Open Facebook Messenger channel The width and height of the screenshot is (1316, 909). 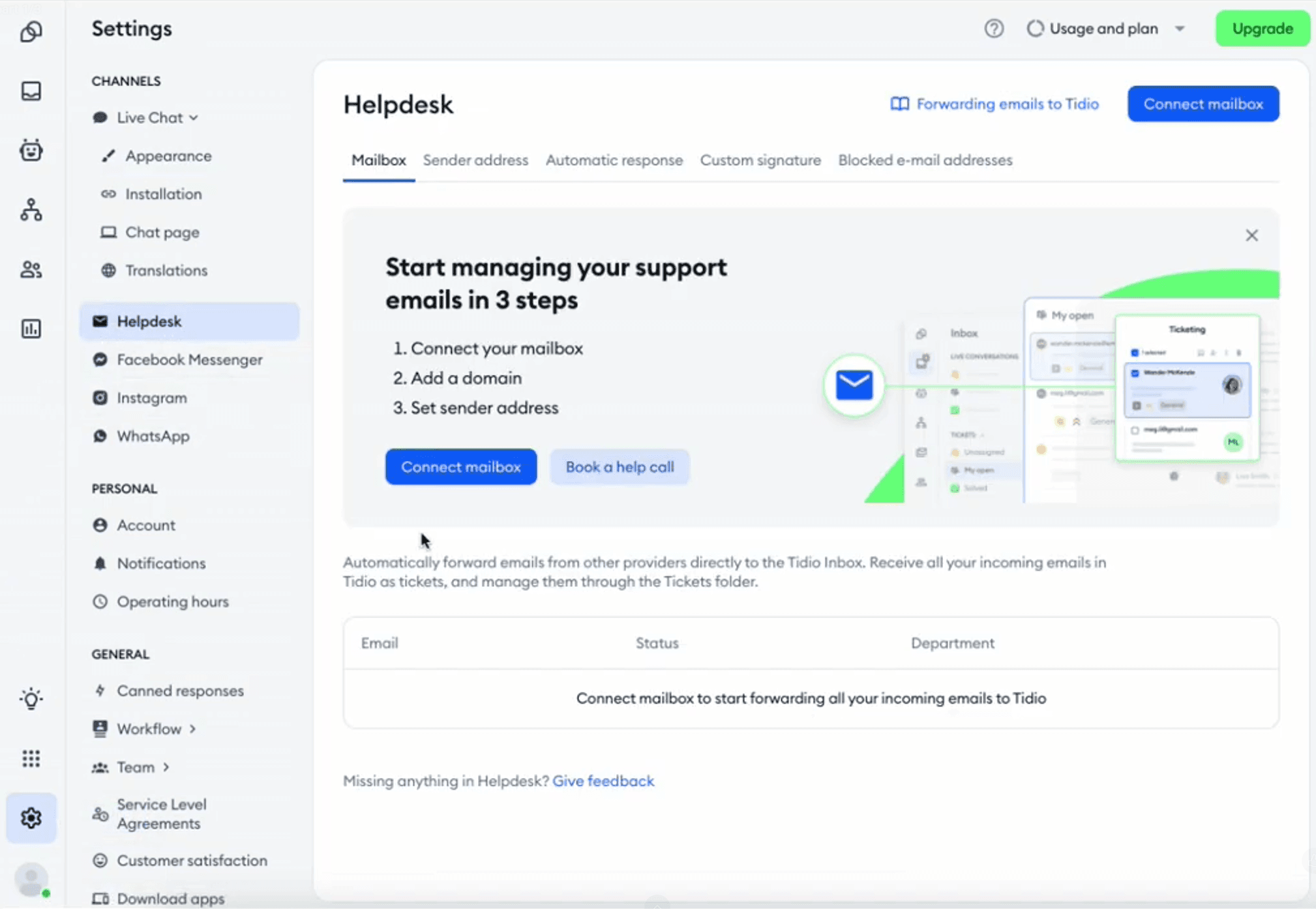(177, 359)
